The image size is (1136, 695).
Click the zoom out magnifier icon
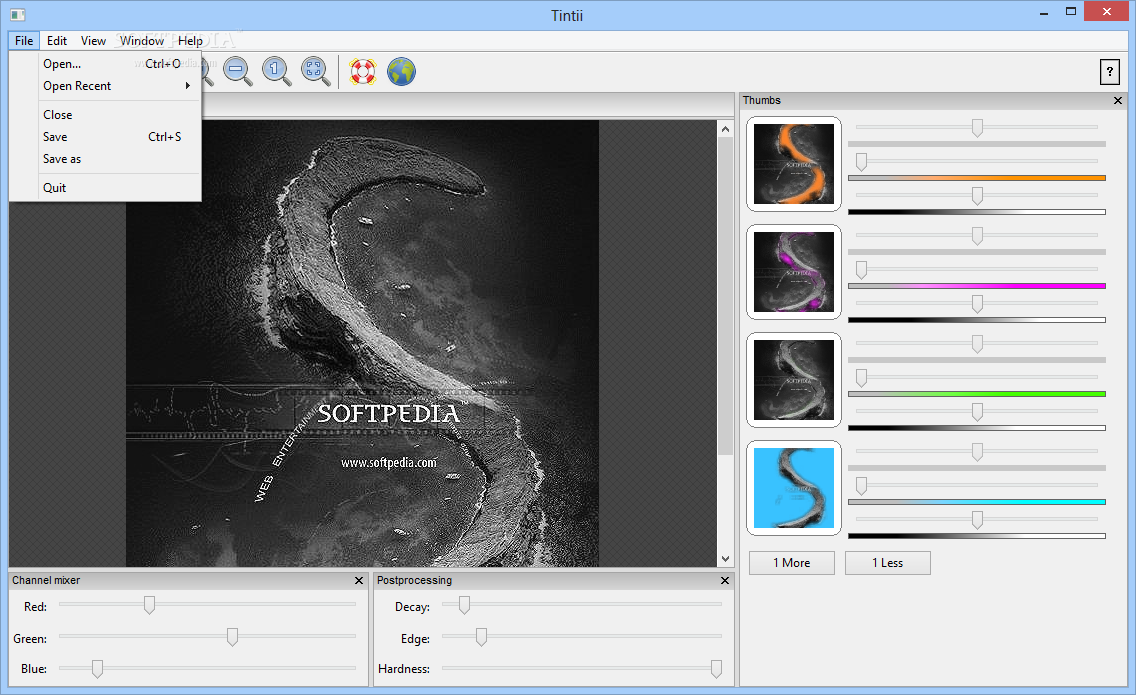click(x=237, y=71)
